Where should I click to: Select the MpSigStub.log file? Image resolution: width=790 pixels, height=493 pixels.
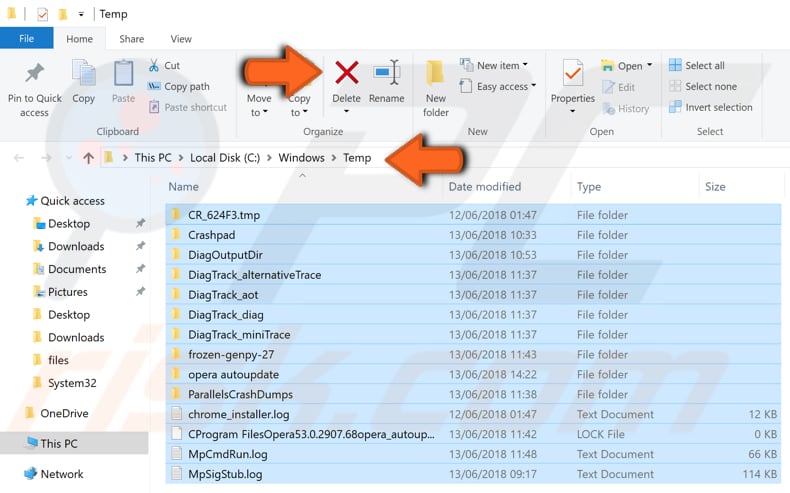(x=473, y=474)
